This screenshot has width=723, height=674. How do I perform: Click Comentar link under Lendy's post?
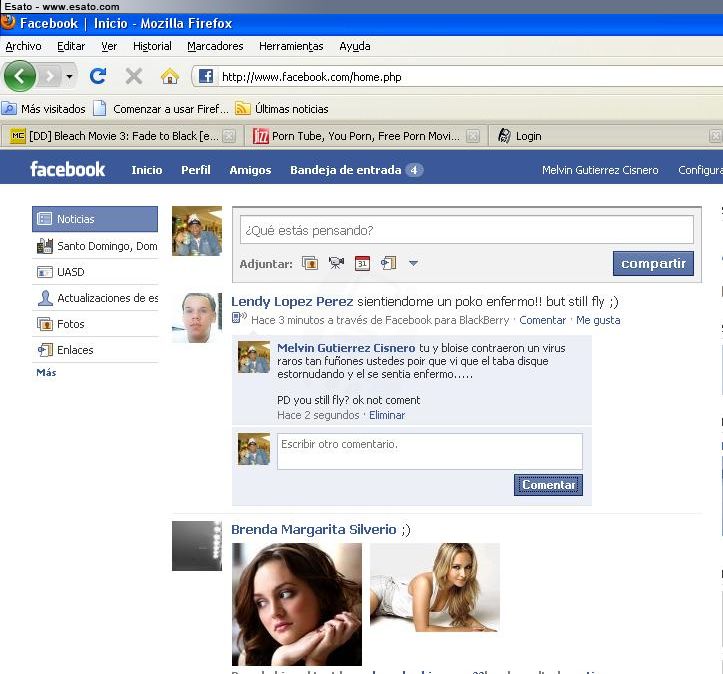pyautogui.click(x=542, y=320)
